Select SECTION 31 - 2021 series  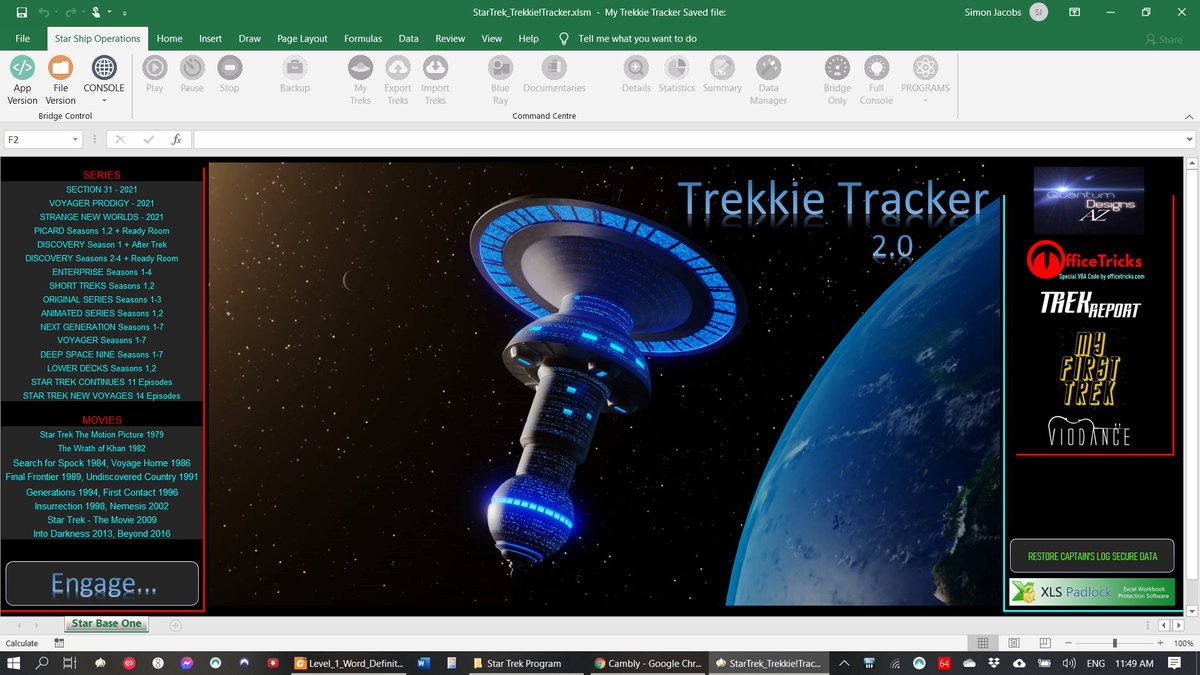[x=101, y=189]
